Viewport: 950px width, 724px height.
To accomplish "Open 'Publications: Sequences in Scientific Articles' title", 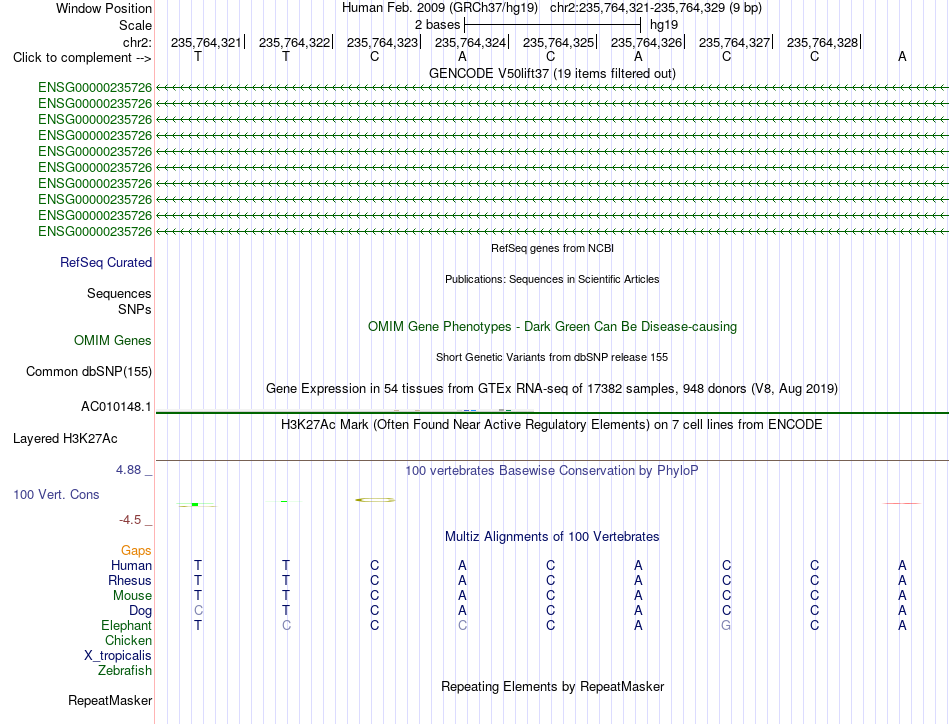I will tap(552, 279).
